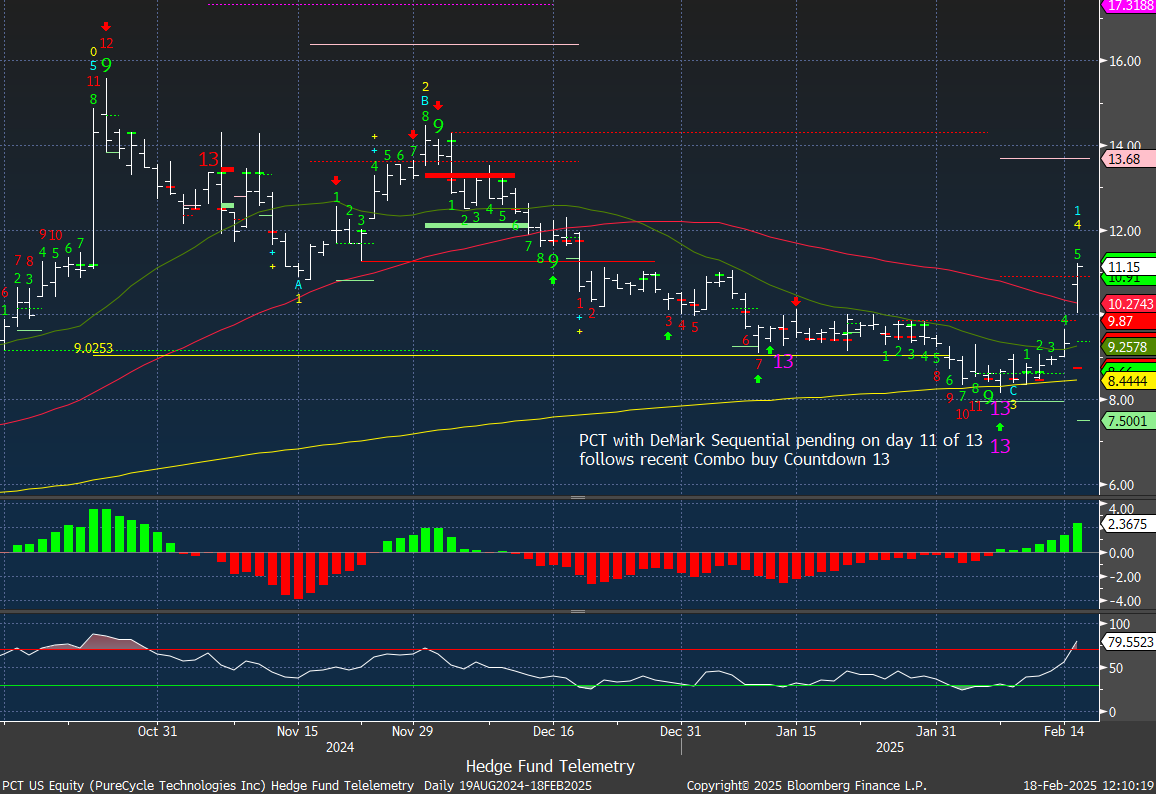
Task: Click the 16.00 price axis tick
Action: point(1125,61)
